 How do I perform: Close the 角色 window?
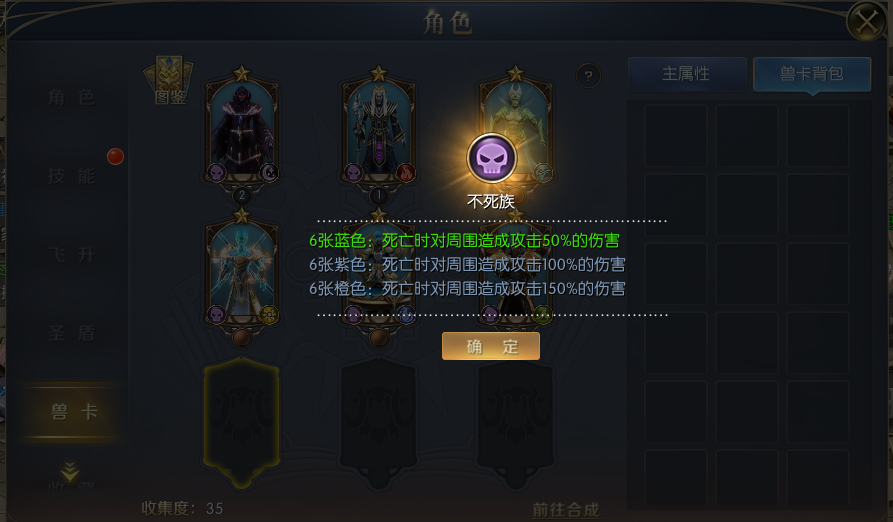point(866,22)
